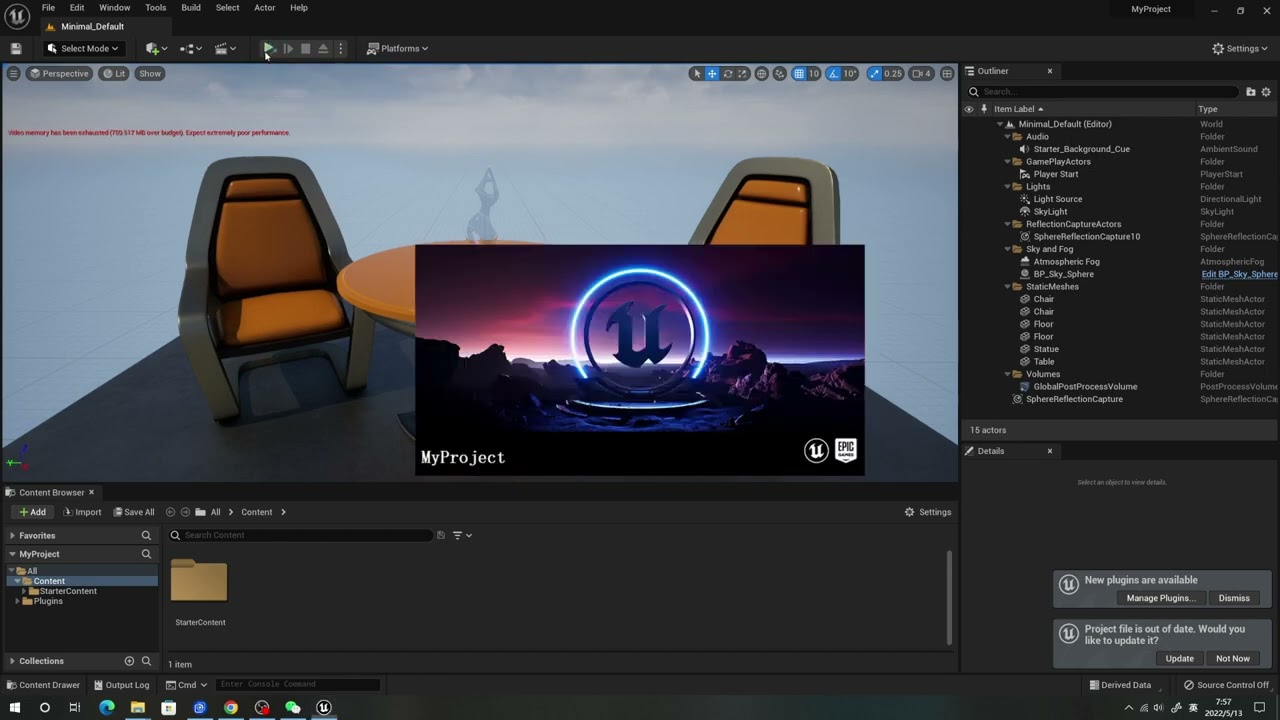Screen dimensions: 1280x720
Task: Click Content Browser history back arrow
Action: (170, 512)
